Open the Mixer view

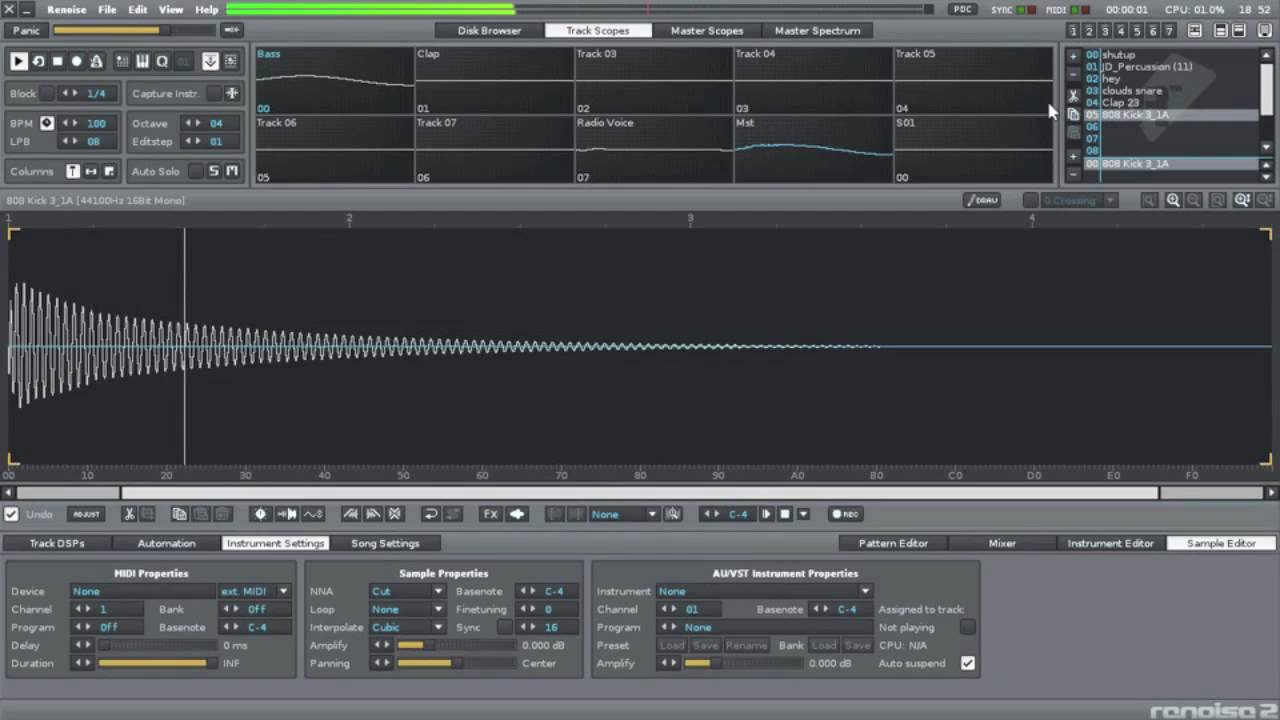coord(1002,543)
